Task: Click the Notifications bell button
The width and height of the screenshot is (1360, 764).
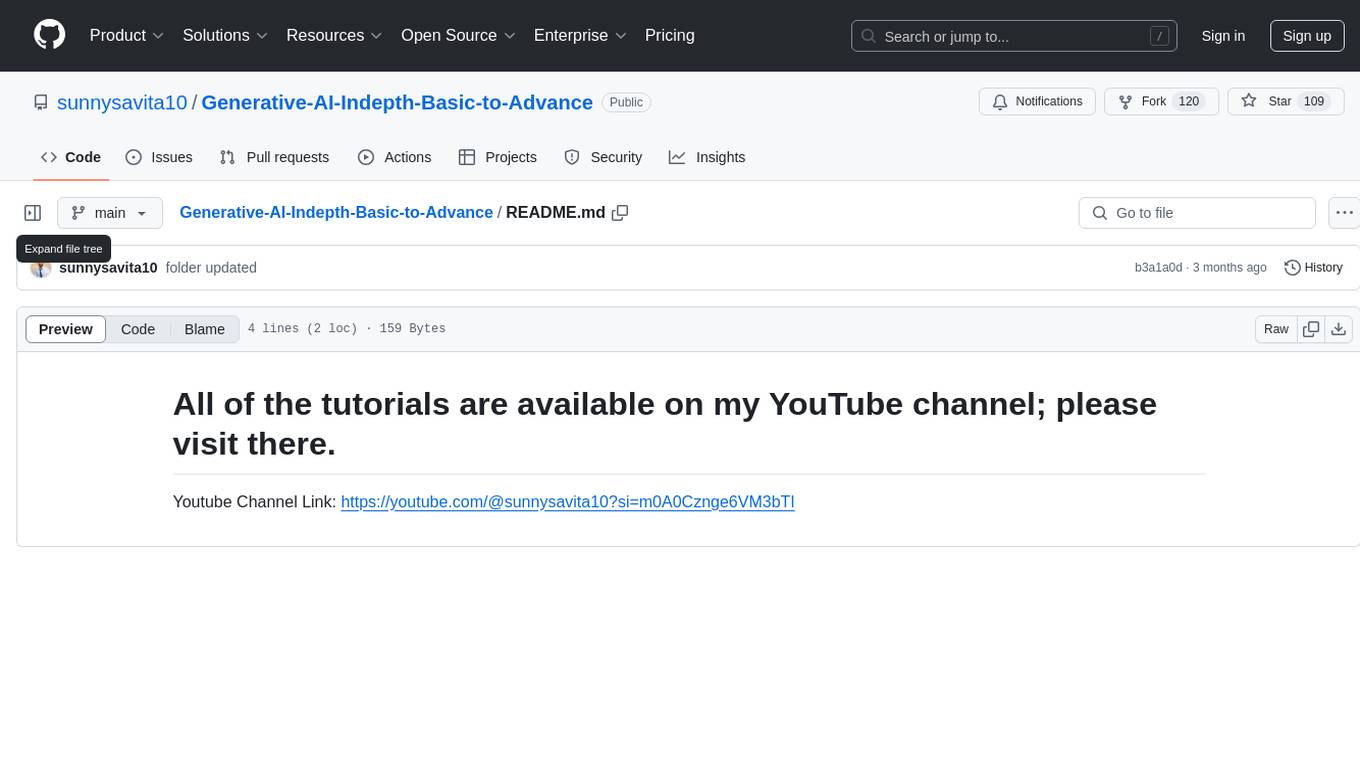Action: click(1037, 102)
